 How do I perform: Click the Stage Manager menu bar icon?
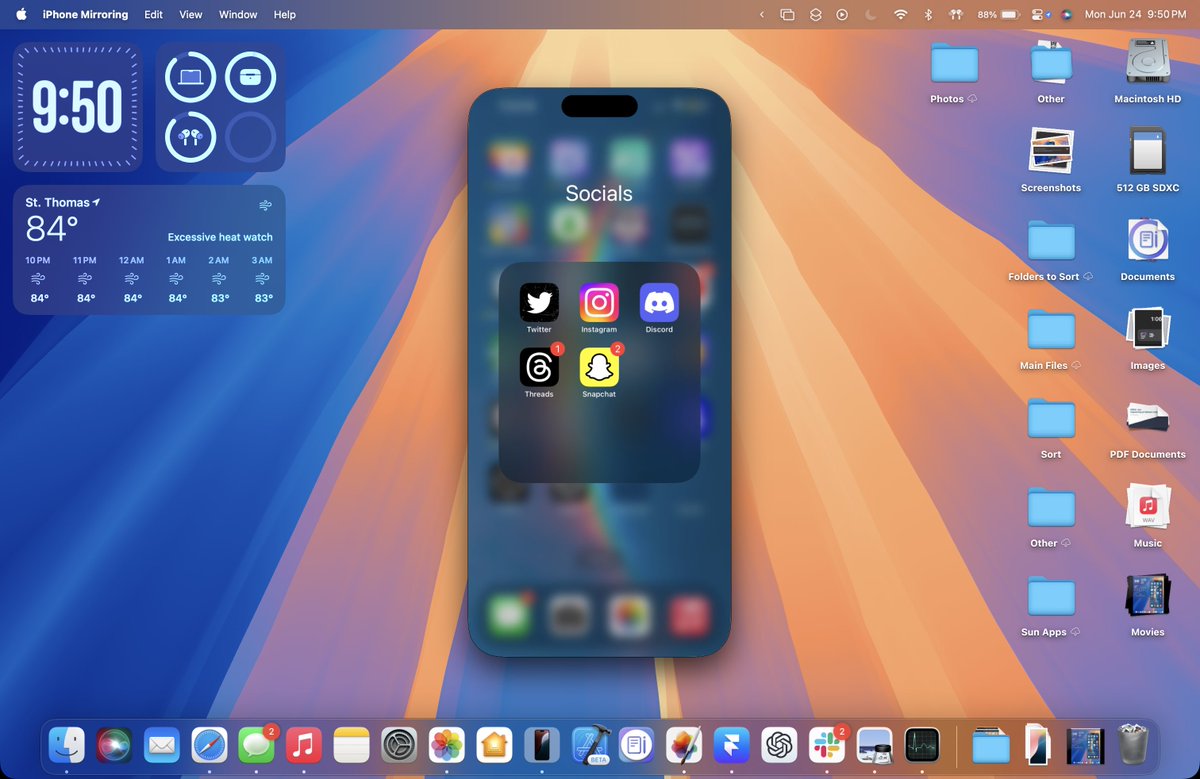[787, 14]
